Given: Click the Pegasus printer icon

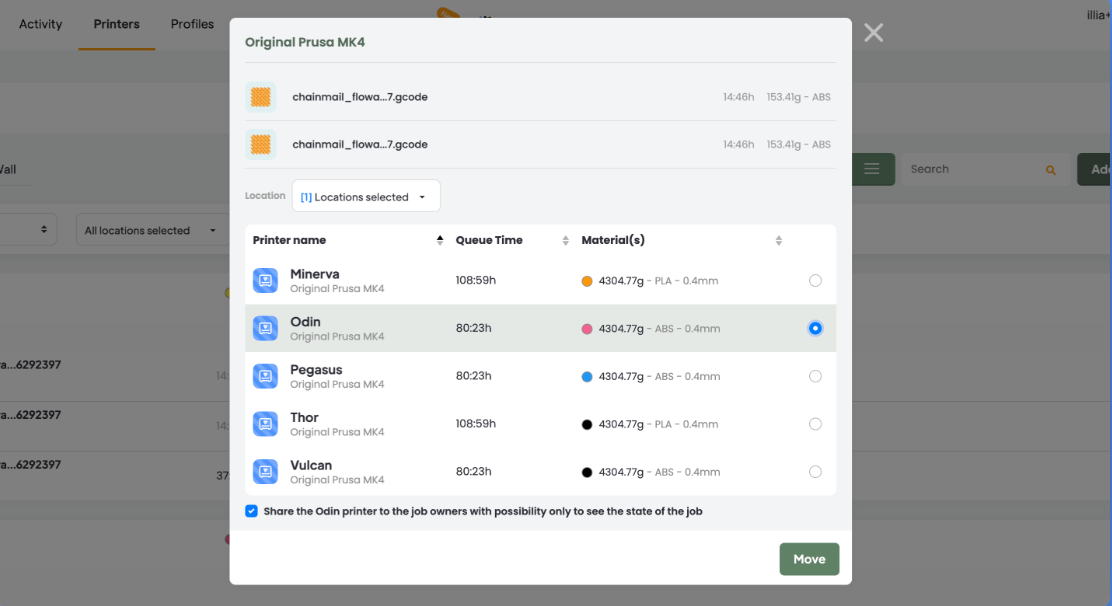Looking at the screenshot, I should click(265, 376).
